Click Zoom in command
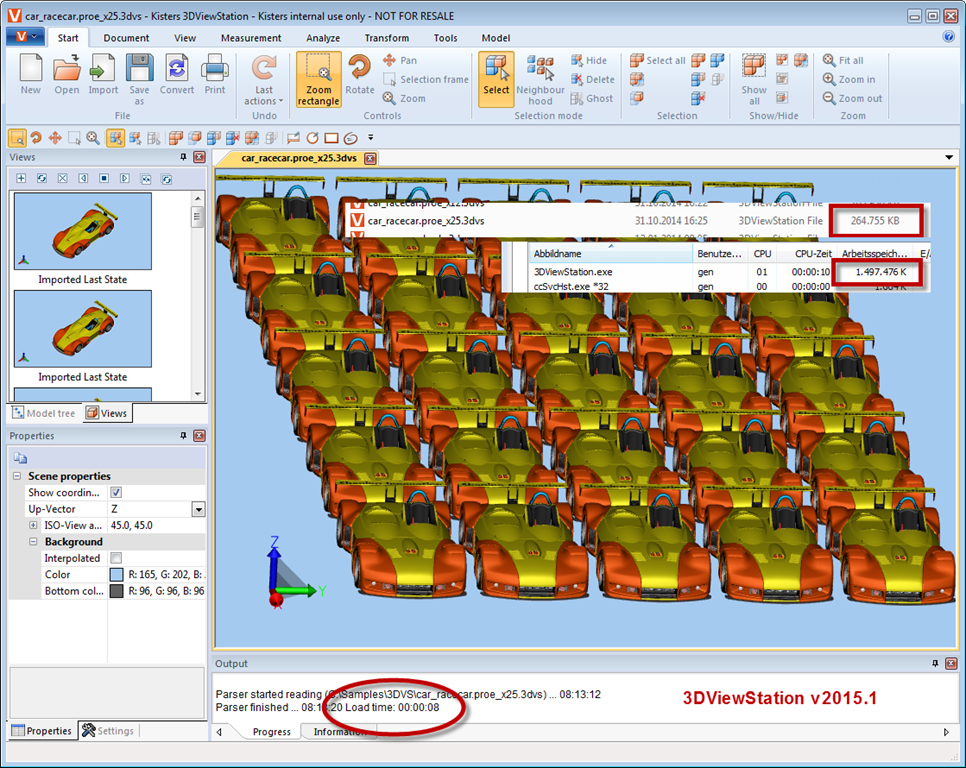This screenshot has width=966, height=768. point(849,79)
